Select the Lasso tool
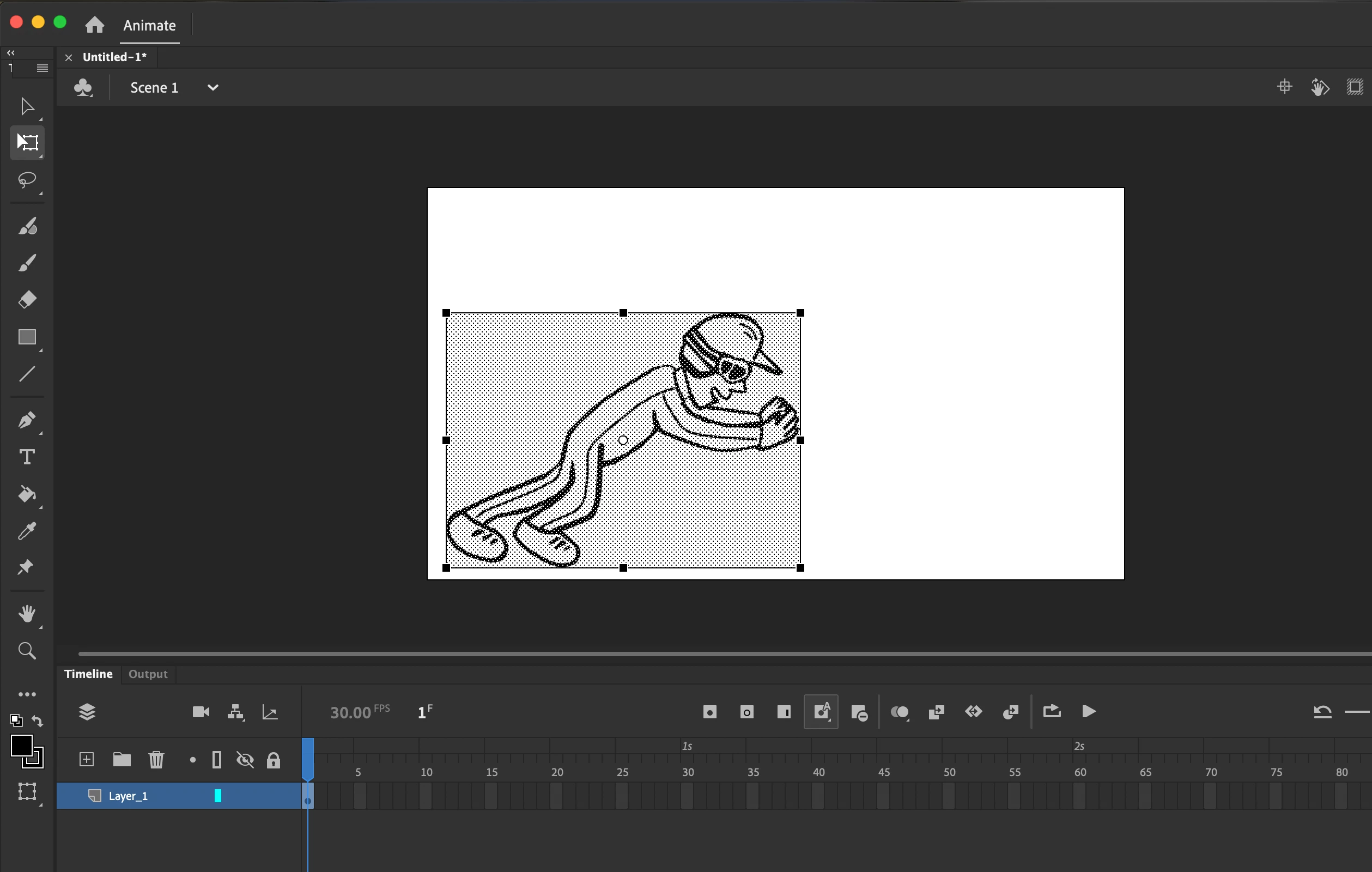This screenshot has width=1372, height=872. 27,180
